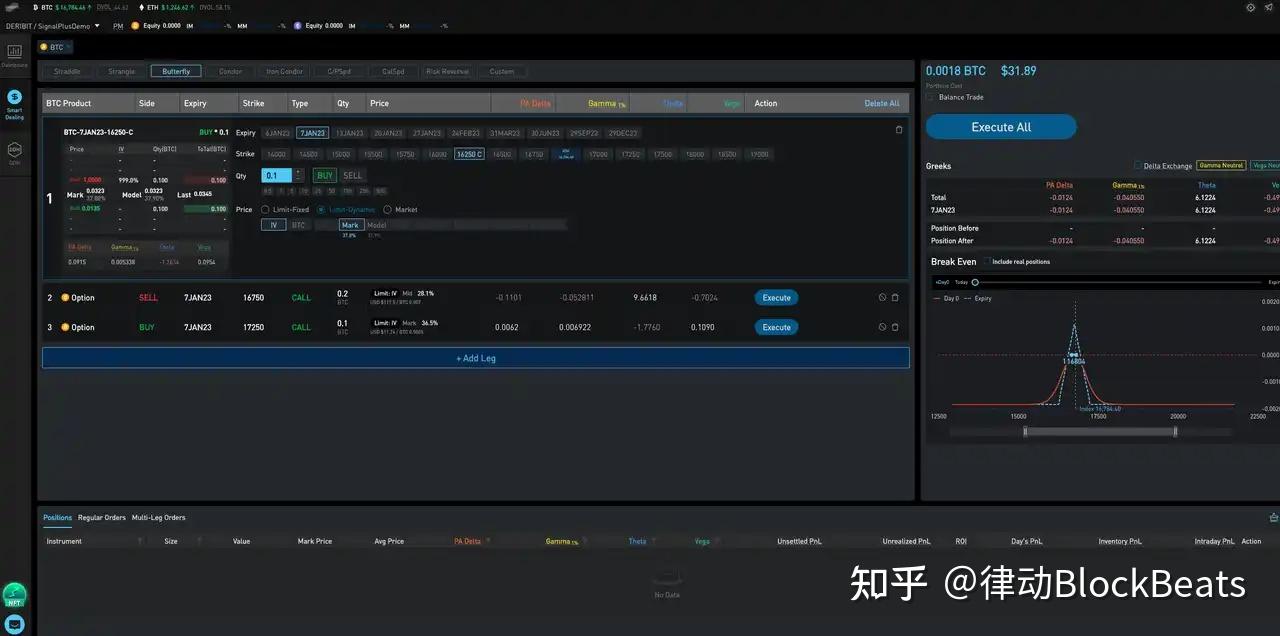Select the Strangle strategy tab
Viewport: 1280px width, 636px height.
click(x=121, y=71)
